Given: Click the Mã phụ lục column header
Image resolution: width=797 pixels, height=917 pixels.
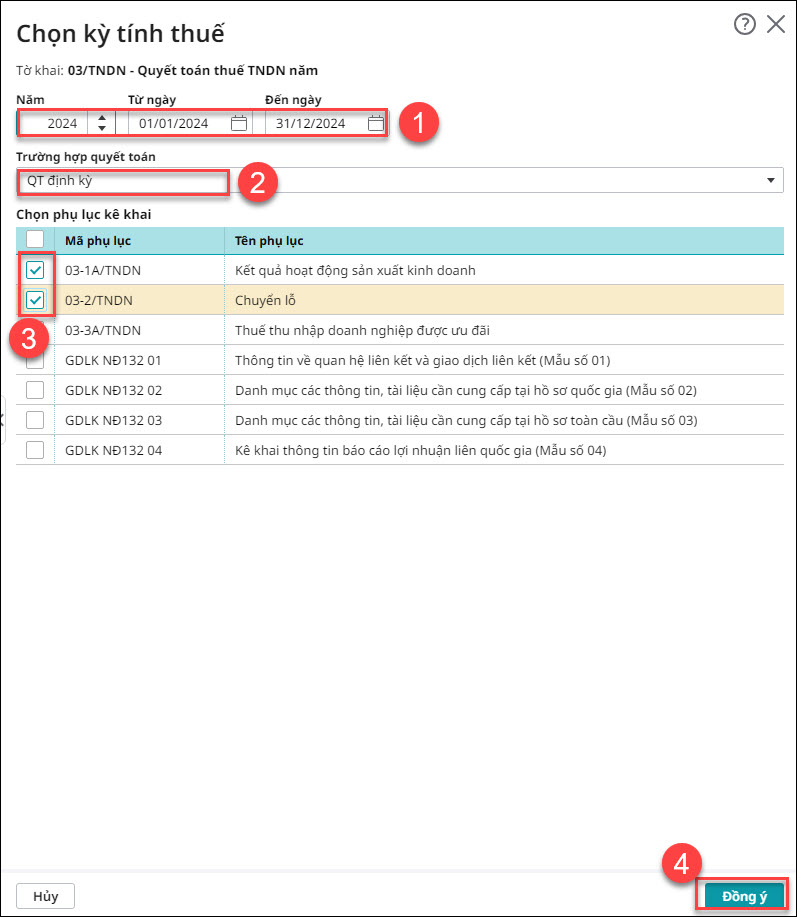Looking at the screenshot, I should tap(140, 241).
